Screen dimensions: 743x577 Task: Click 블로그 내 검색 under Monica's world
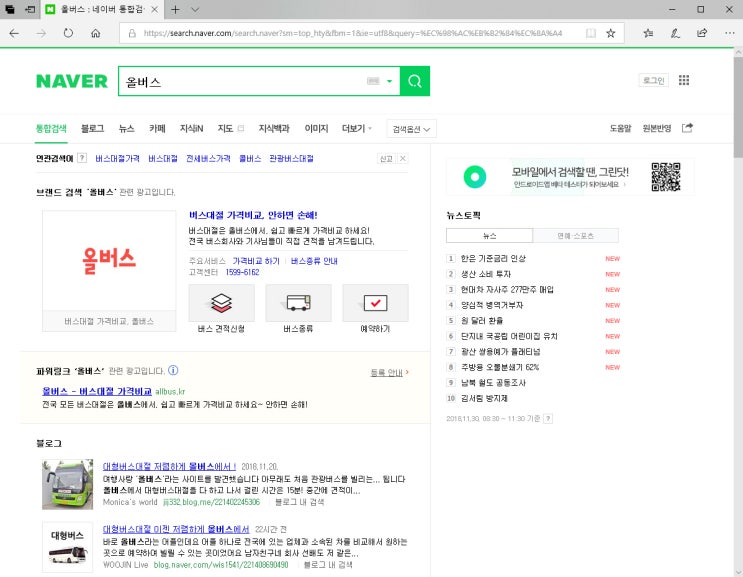[299, 502]
